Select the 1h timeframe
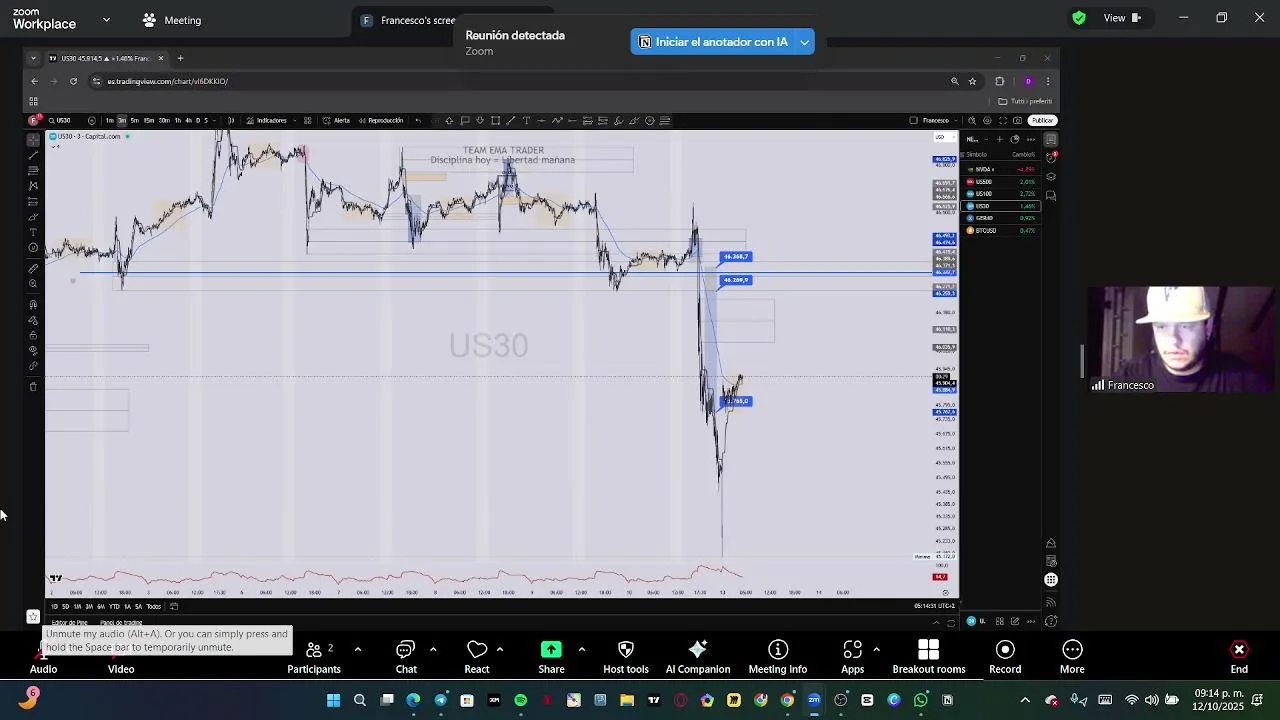 coord(177,120)
